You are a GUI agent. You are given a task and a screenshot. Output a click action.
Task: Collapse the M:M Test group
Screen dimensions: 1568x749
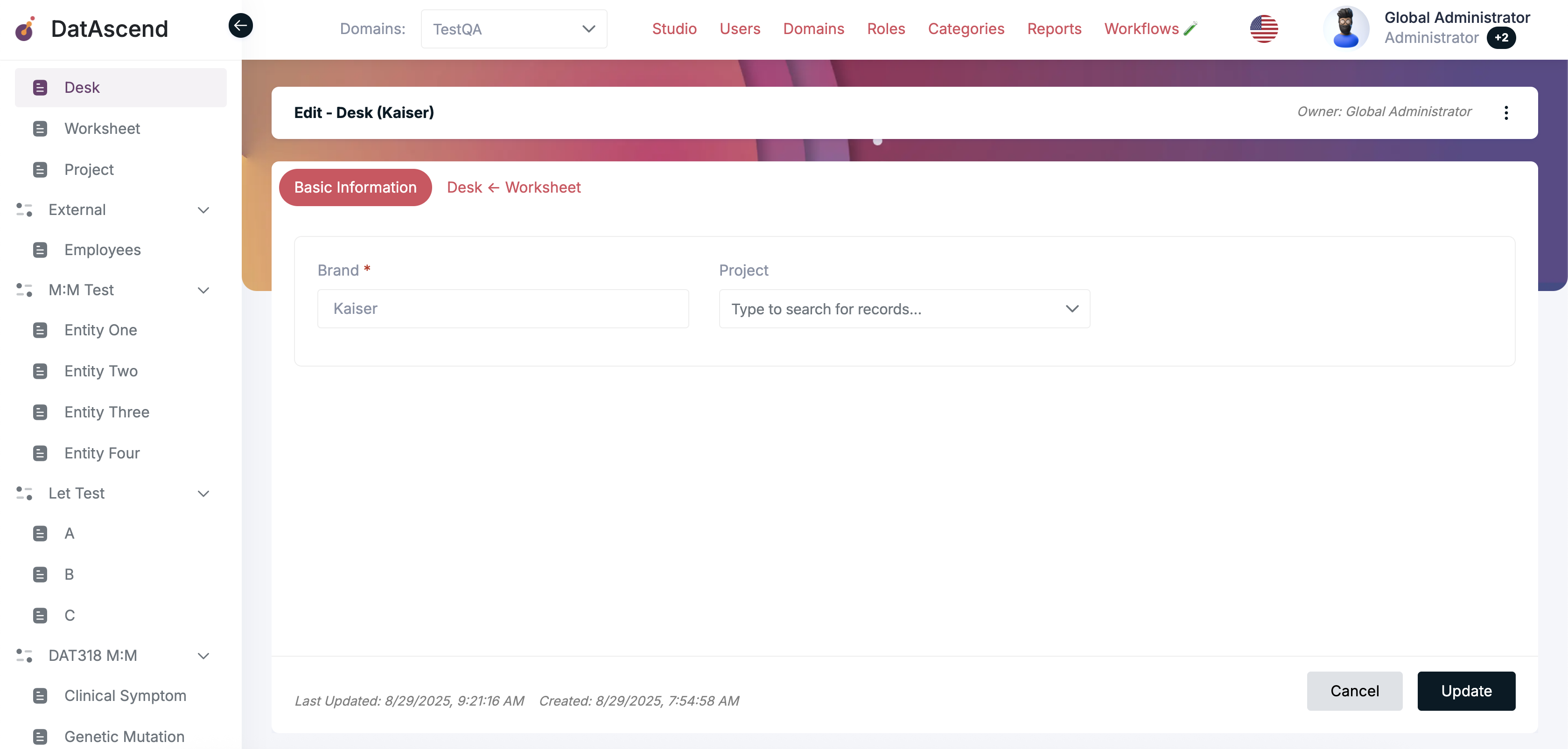[203, 290]
